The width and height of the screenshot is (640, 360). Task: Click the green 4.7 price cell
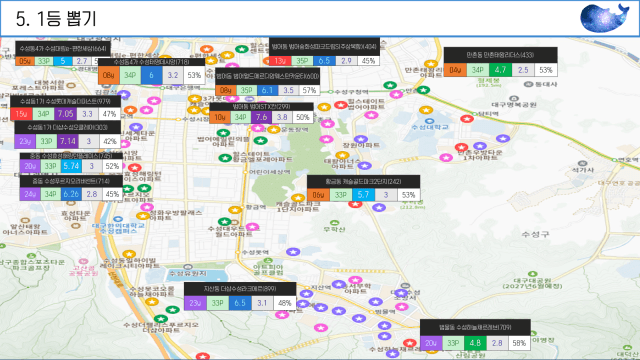coord(500,70)
